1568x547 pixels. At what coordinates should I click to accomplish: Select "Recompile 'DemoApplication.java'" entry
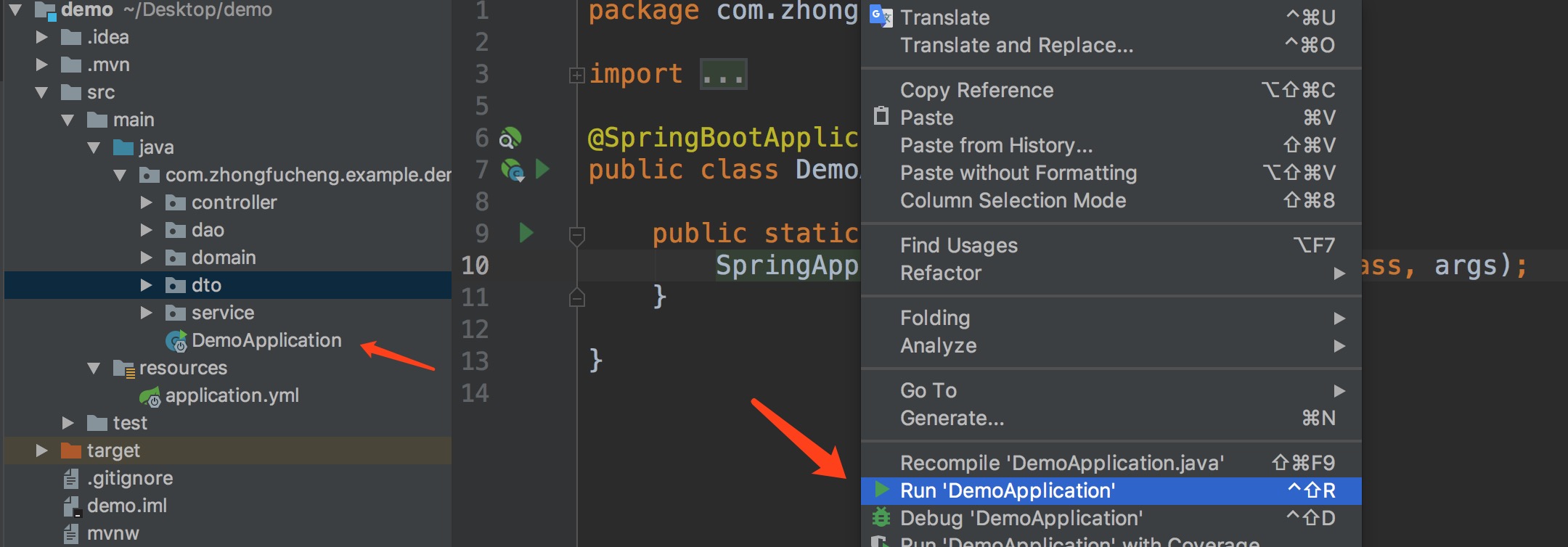coord(1111,463)
